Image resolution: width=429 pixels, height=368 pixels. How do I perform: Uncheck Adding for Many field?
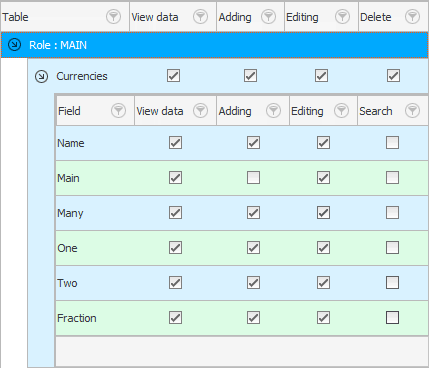pos(253,213)
